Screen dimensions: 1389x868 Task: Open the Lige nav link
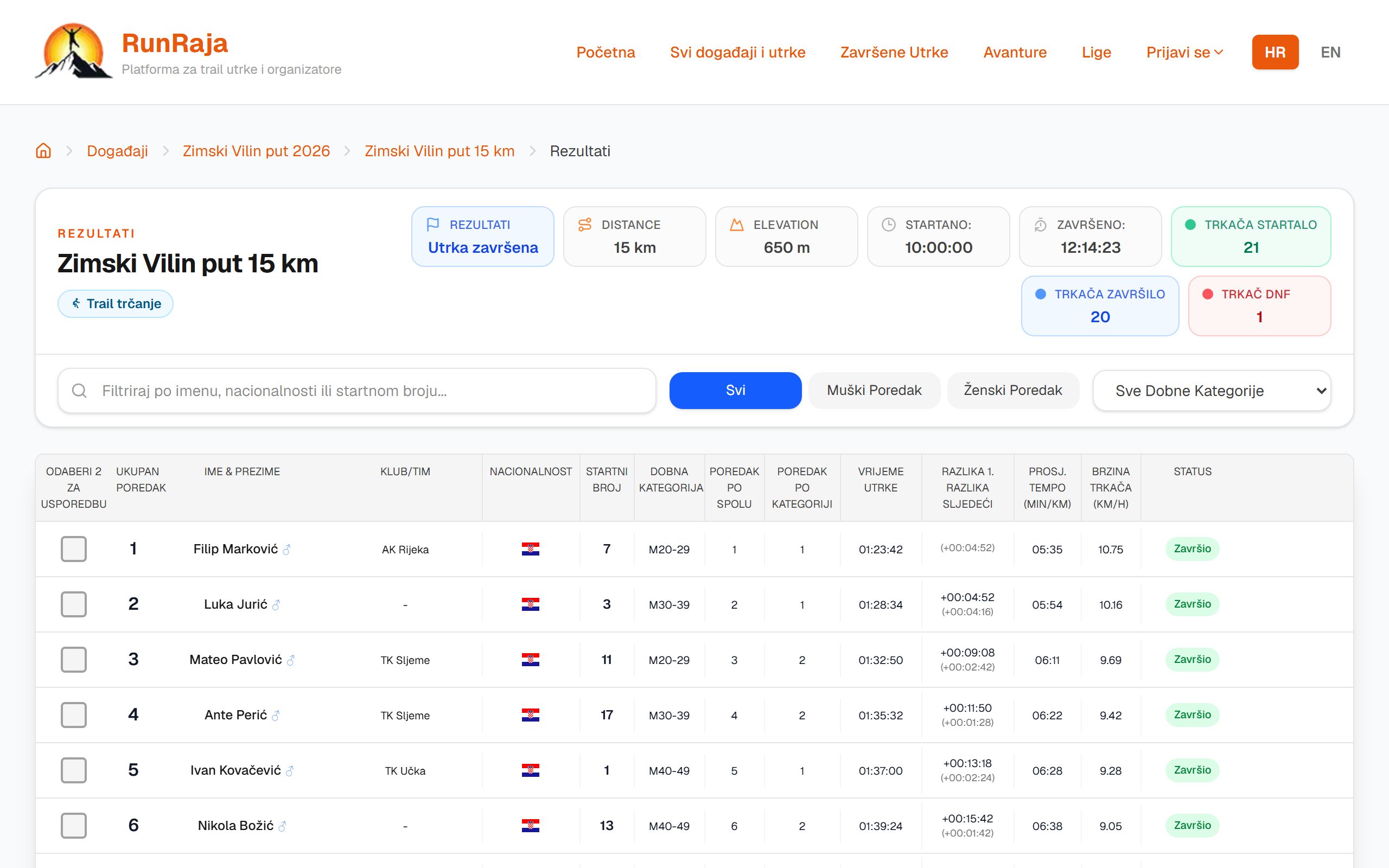click(1096, 52)
